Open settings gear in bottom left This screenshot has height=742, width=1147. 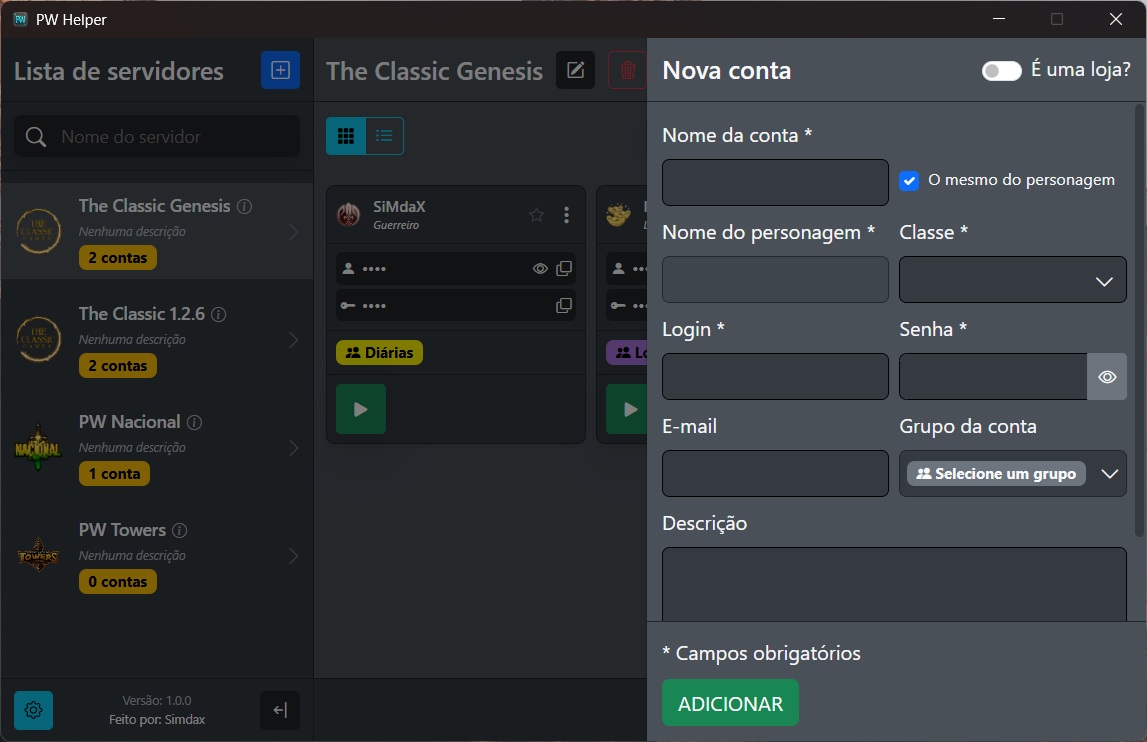click(x=33, y=710)
